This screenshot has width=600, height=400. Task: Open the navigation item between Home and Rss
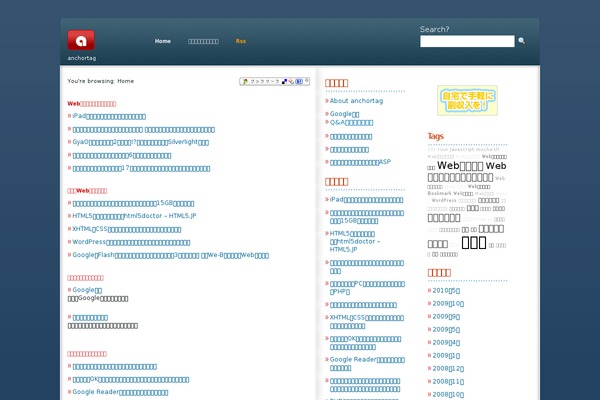coord(203,41)
